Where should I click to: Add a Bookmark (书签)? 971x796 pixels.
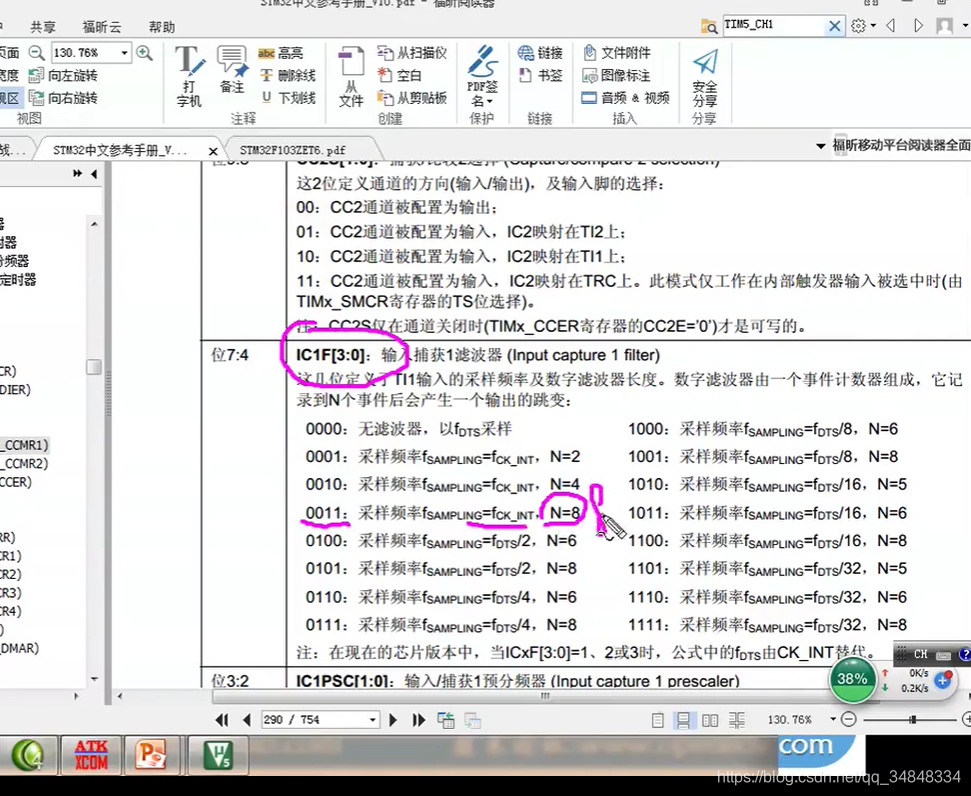(541, 76)
